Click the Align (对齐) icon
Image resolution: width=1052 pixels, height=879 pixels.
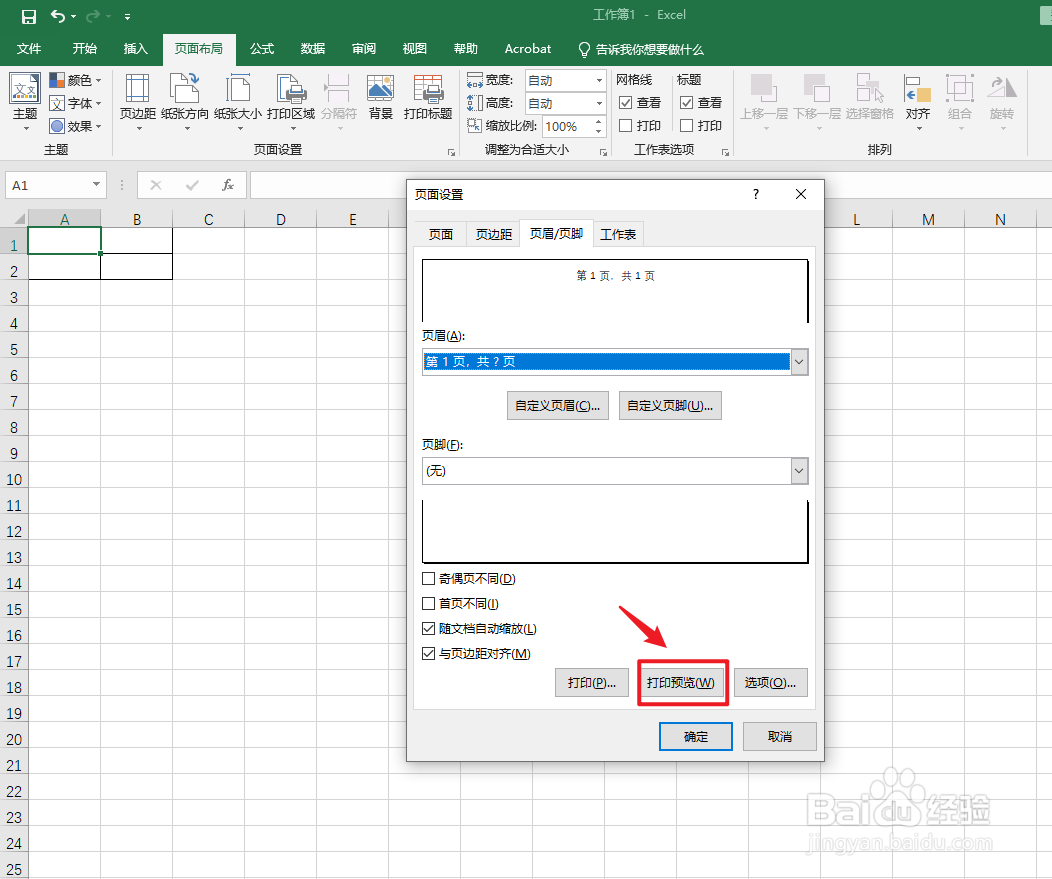click(917, 89)
